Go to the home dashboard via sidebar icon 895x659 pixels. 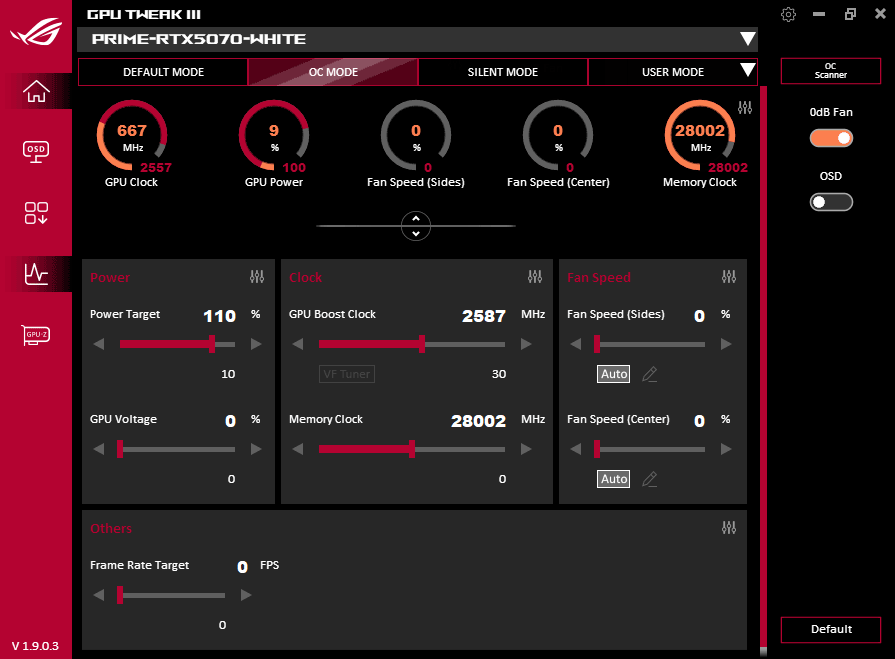35,92
